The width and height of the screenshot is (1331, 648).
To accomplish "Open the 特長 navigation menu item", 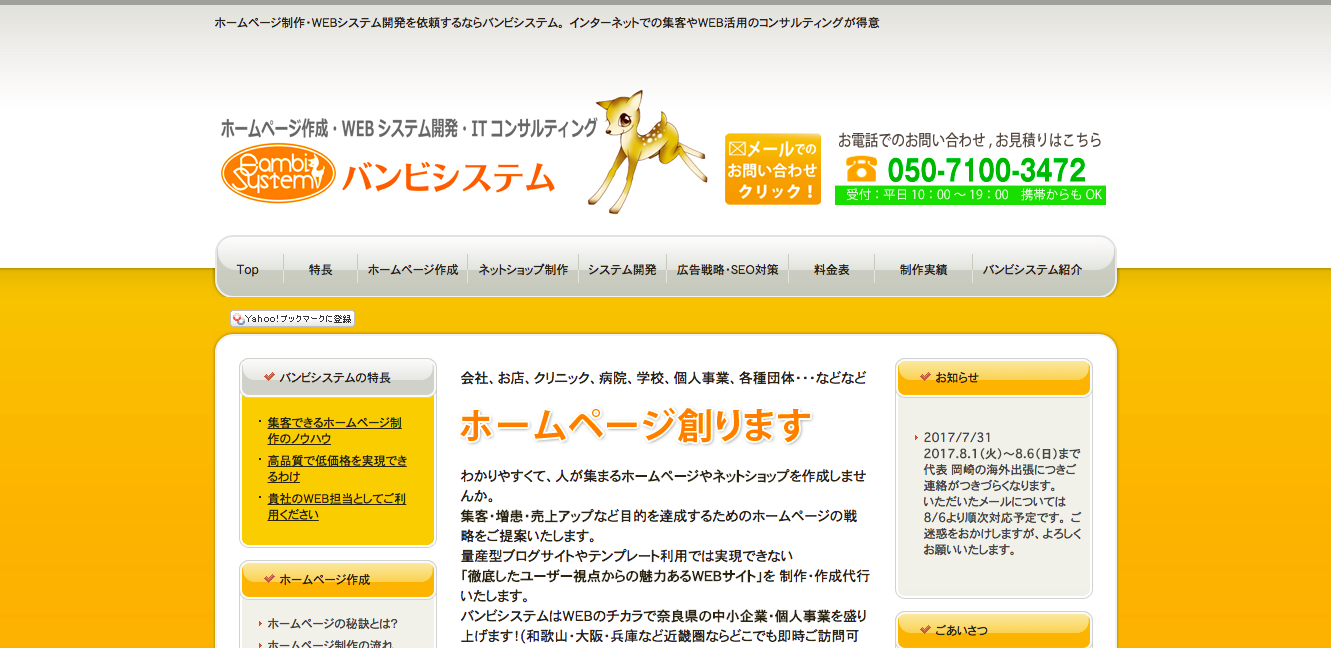I will click(320, 270).
